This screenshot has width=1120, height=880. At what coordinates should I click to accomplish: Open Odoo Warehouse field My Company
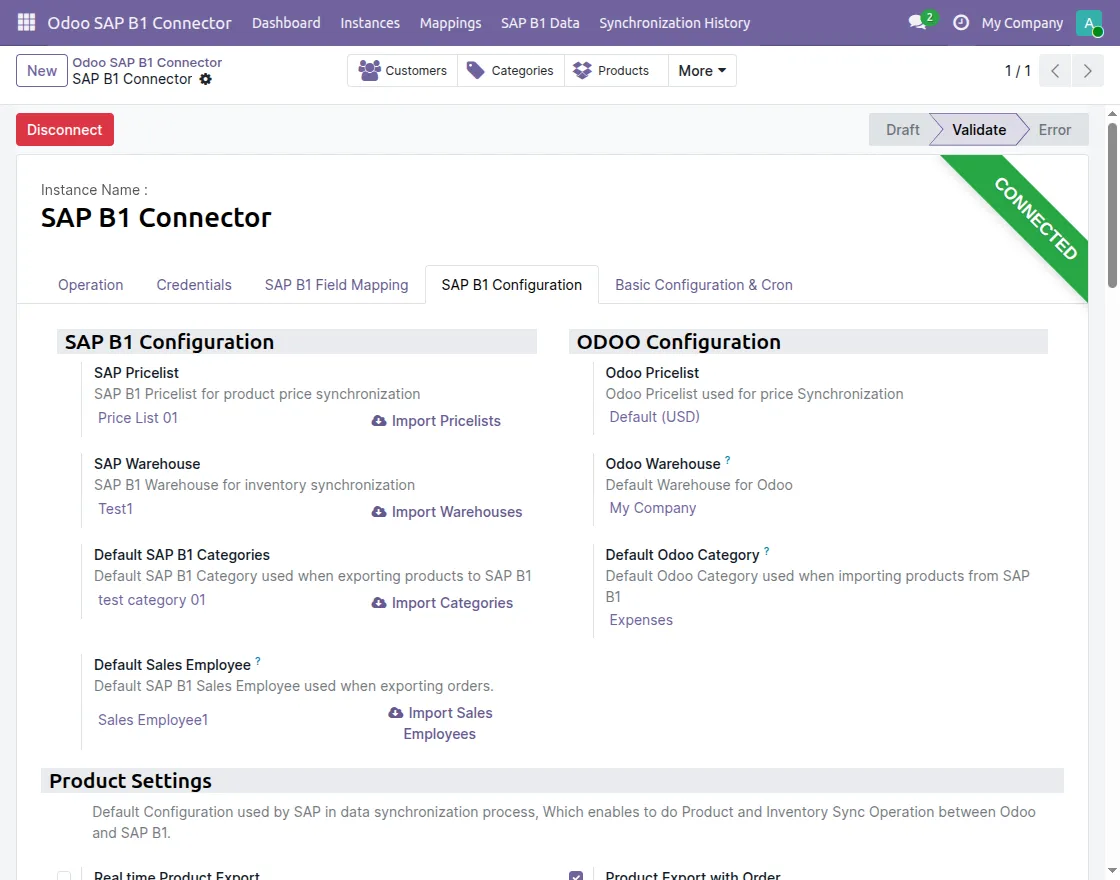tap(652, 508)
